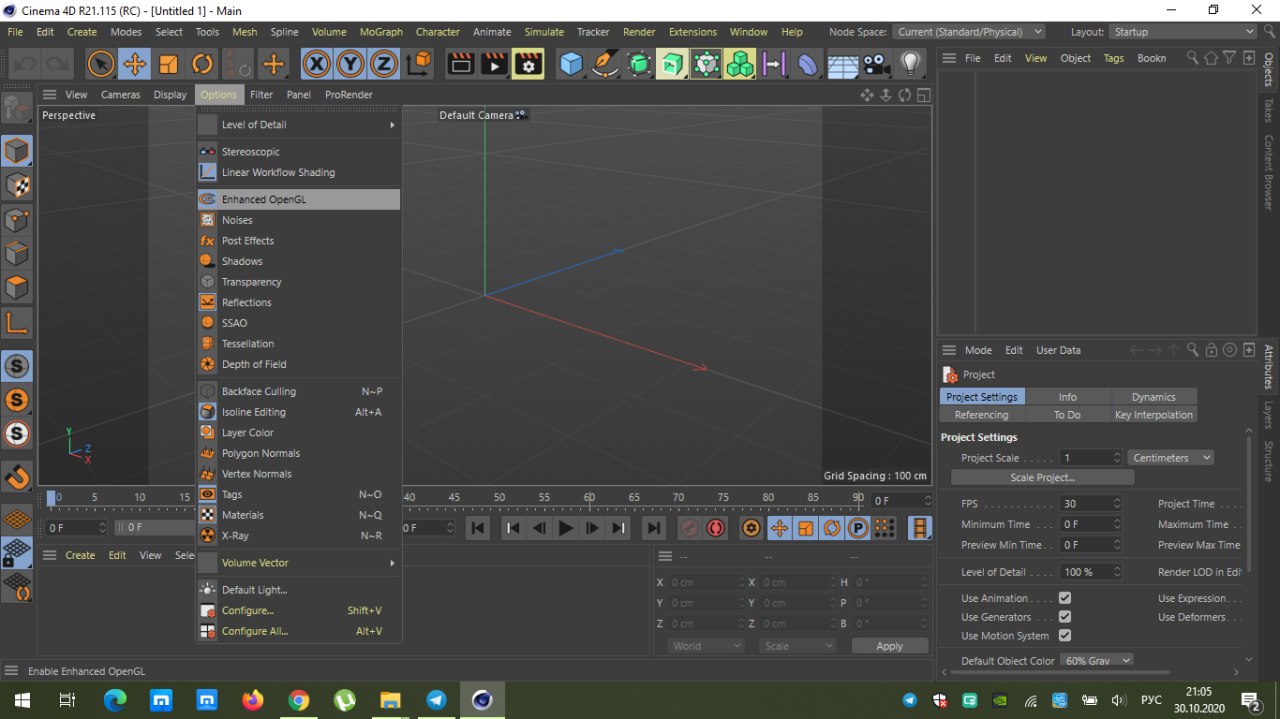1280x719 pixels.
Task: Toggle Enable Snap magnet icon
Action: 17,477
